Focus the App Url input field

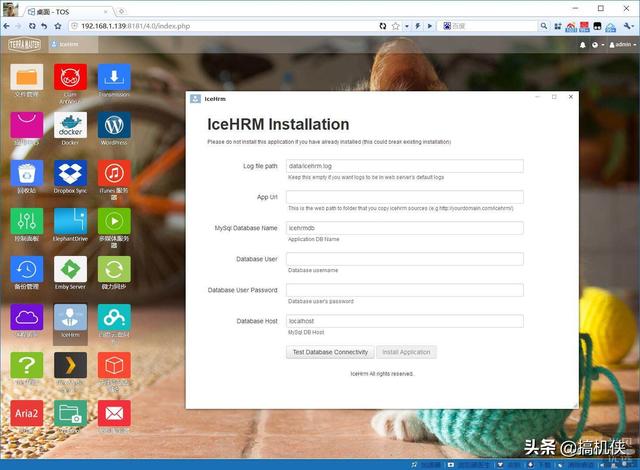tap(404, 197)
